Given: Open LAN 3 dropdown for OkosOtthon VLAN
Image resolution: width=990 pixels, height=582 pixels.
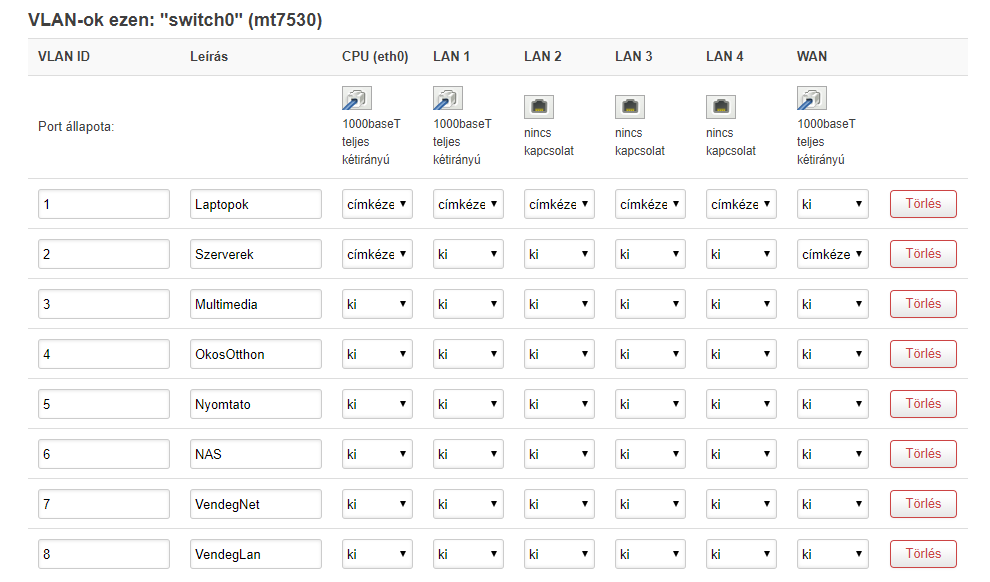Looking at the screenshot, I should (650, 353).
